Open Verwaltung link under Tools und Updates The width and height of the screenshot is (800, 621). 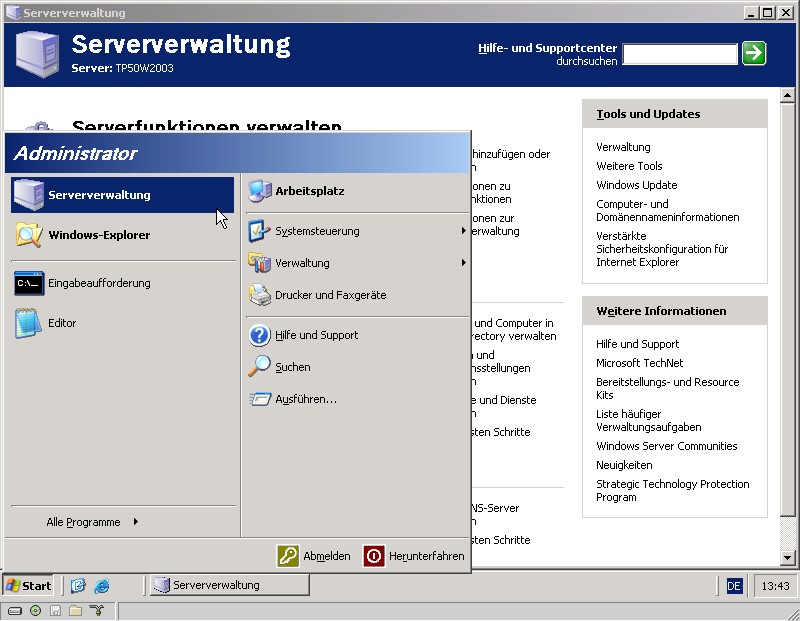[x=623, y=147]
